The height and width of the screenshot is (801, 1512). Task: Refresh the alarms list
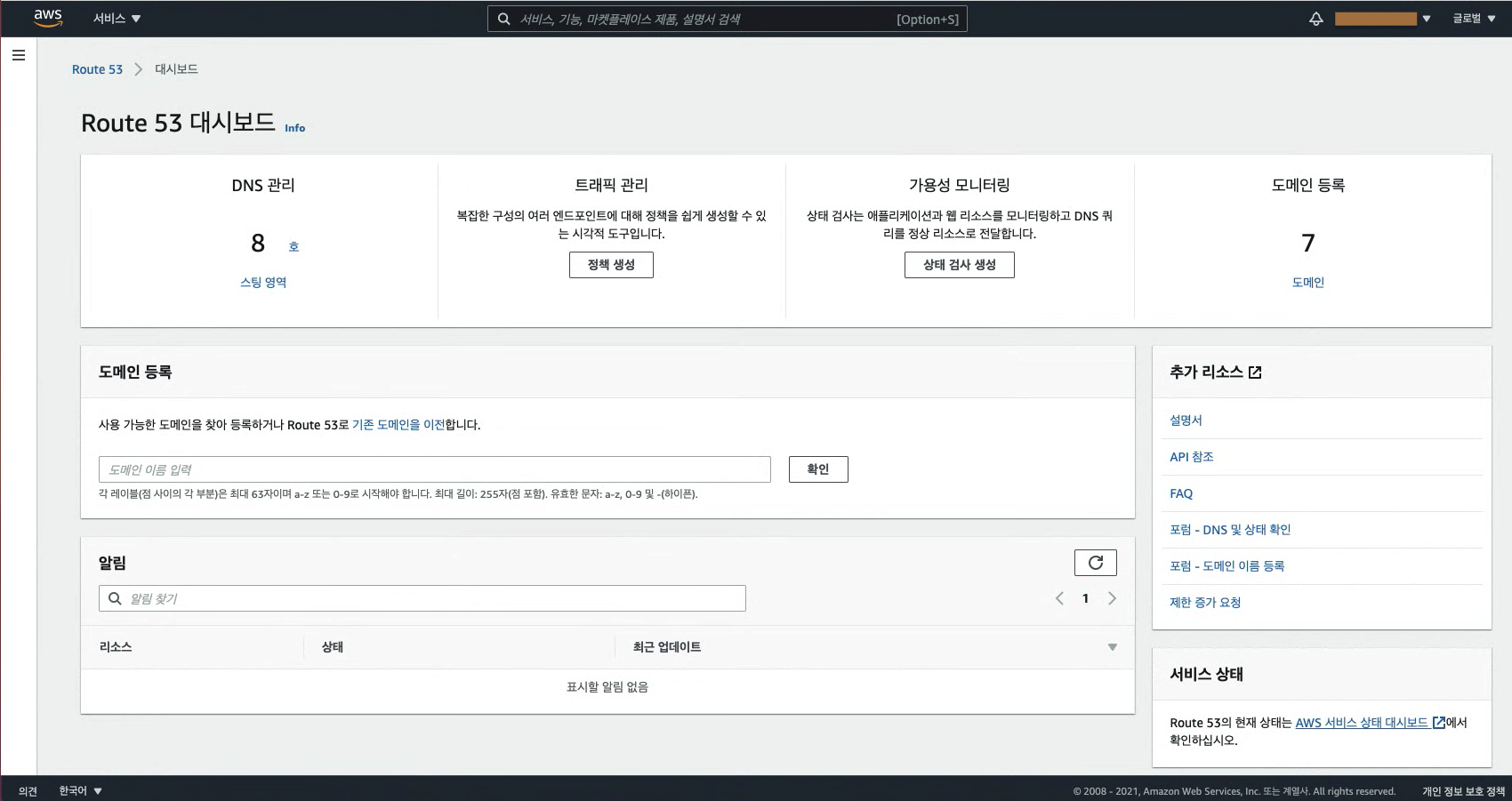click(x=1096, y=563)
